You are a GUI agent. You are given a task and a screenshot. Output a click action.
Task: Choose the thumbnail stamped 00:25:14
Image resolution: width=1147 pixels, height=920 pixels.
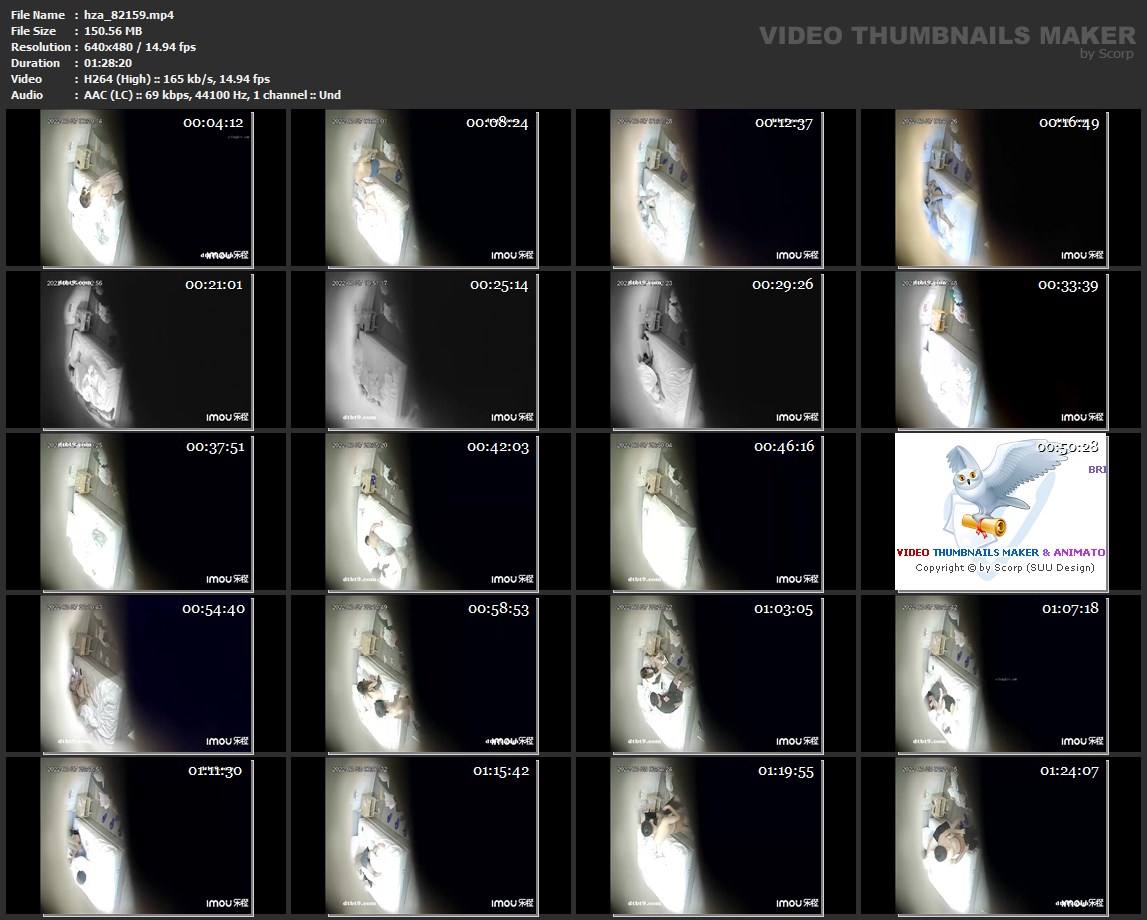point(432,350)
